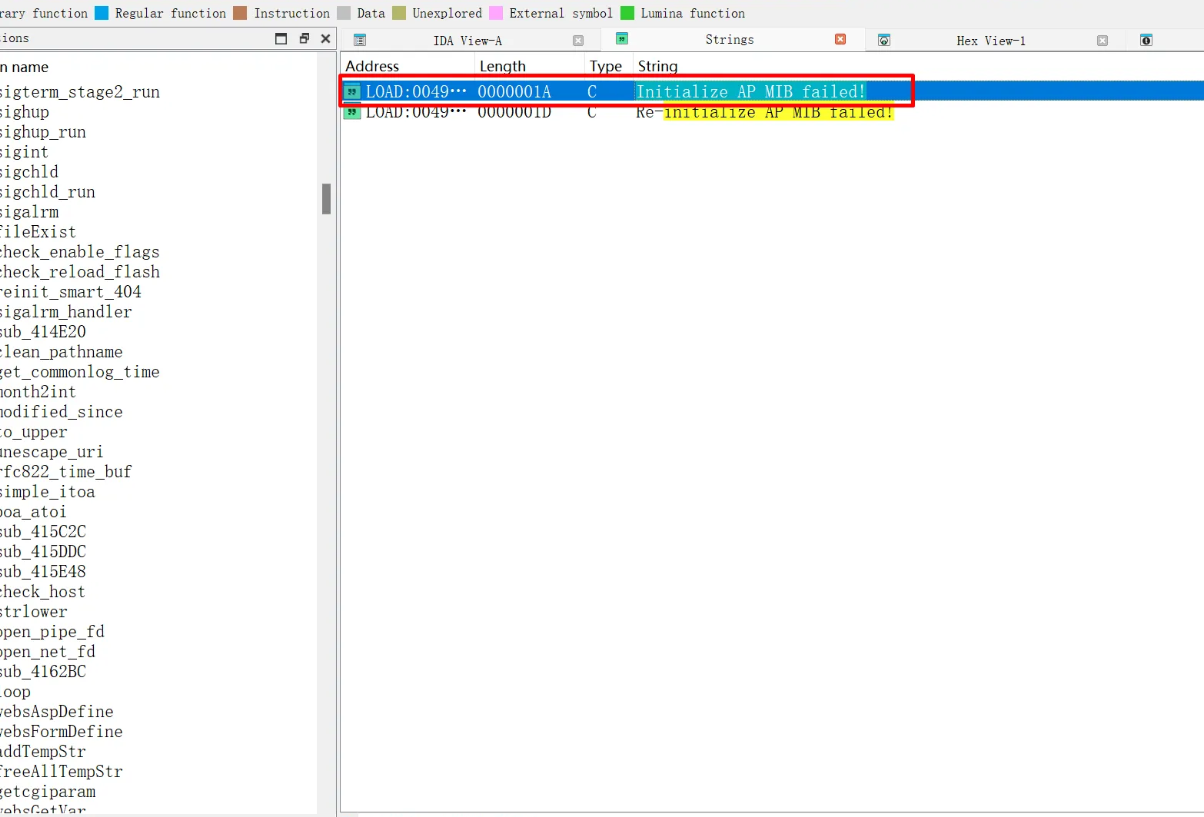
Task: Click the address cell of the 0000001A row
Action: [416, 92]
